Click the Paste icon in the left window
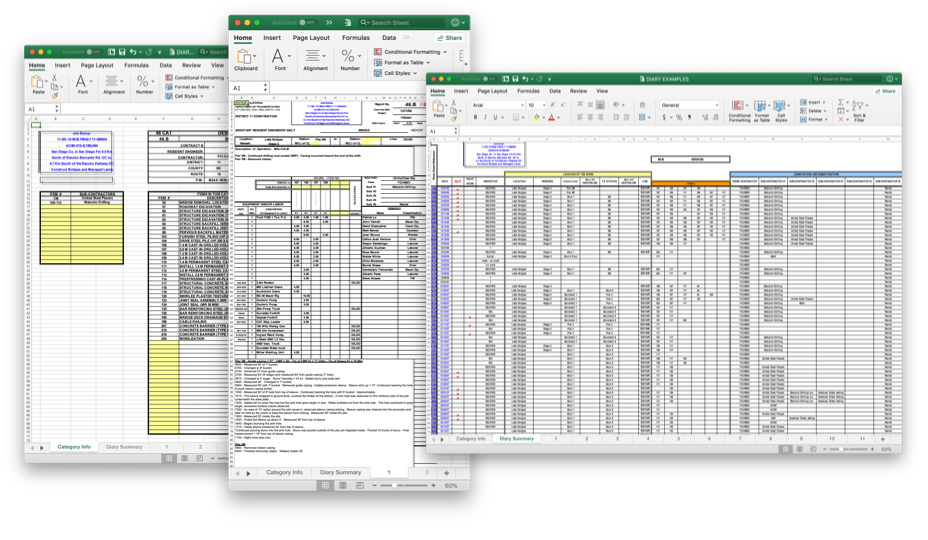The image size is (928, 540). coord(37,82)
